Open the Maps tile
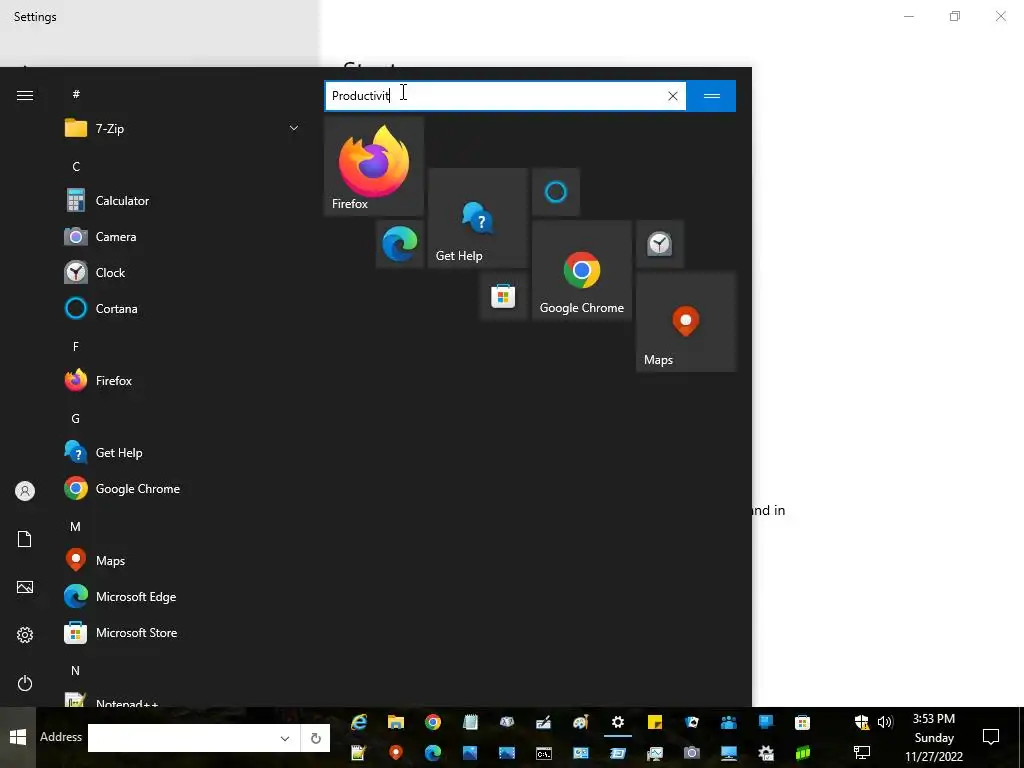Image resolution: width=1024 pixels, height=768 pixels. [686, 322]
